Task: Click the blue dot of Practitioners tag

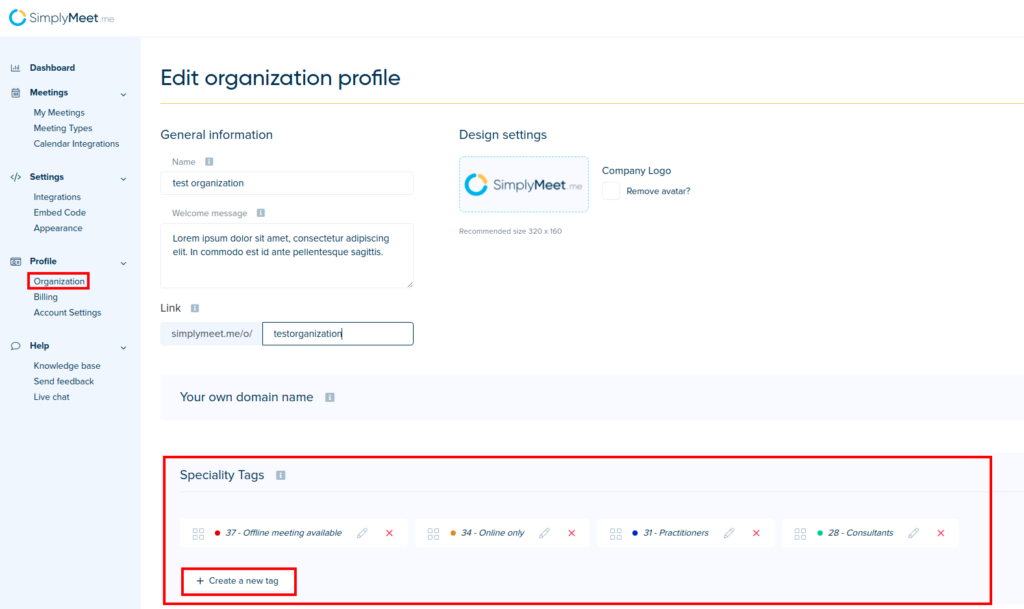Action: (x=635, y=533)
